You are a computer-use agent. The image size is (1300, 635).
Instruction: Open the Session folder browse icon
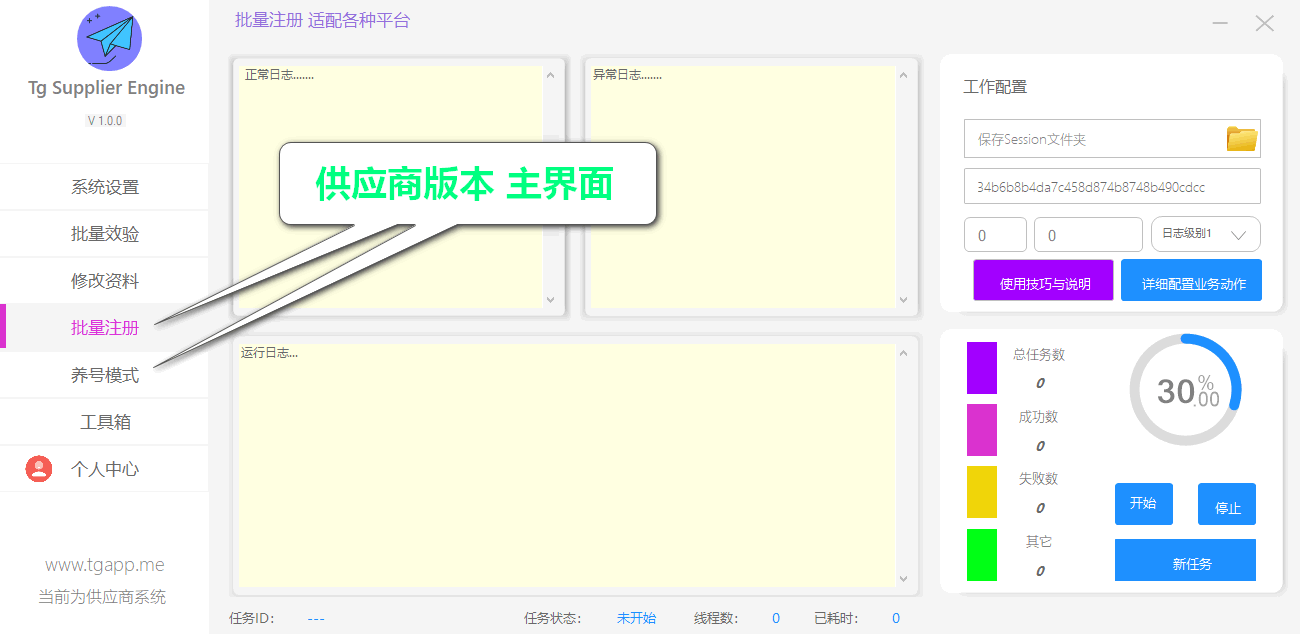(1241, 139)
